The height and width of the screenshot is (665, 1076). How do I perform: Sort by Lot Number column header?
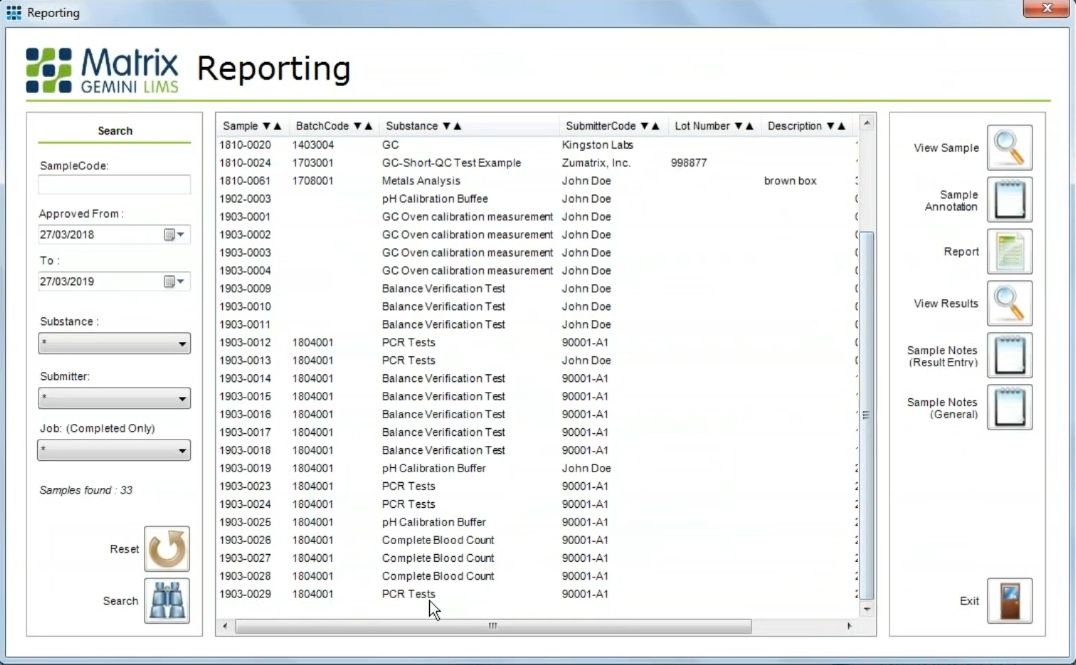point(714,126)
